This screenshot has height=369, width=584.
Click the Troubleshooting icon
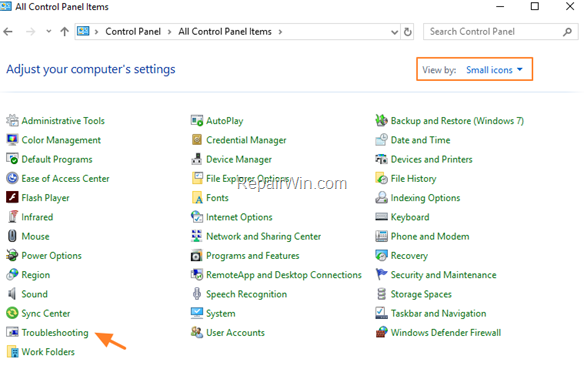point(12,332)
